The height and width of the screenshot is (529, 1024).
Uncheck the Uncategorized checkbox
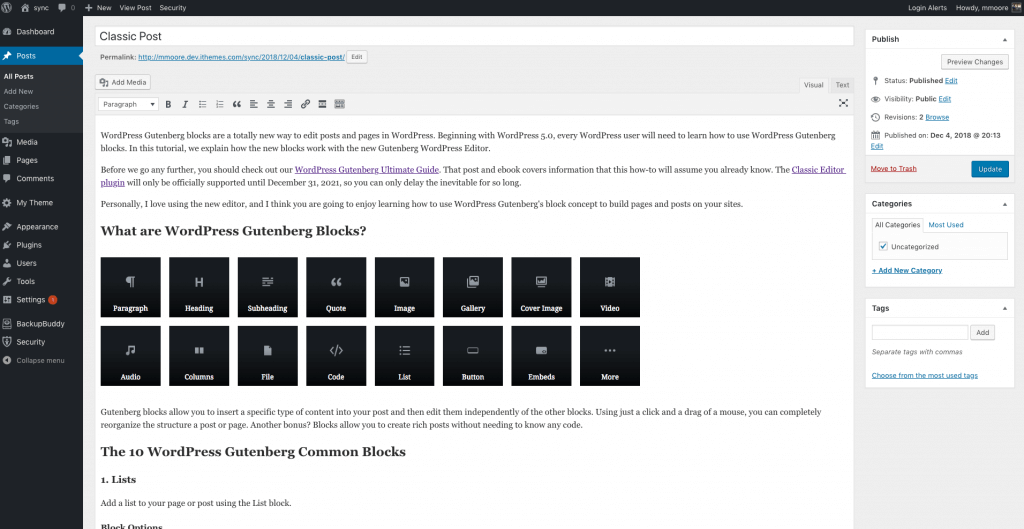(x=883, y=246)
